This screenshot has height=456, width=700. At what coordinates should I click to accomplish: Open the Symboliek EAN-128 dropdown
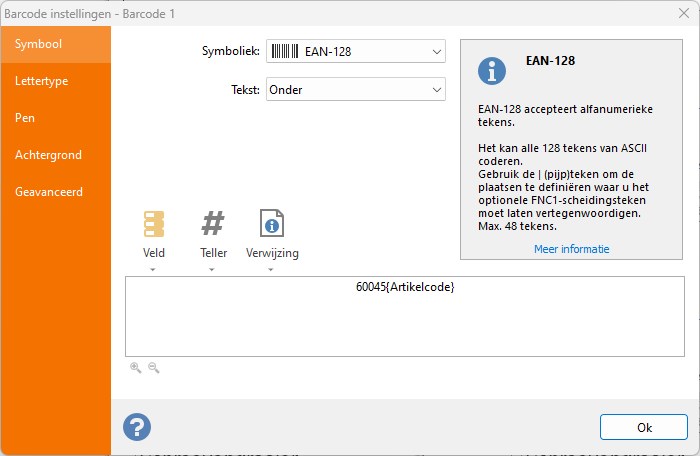click(356, 51)
